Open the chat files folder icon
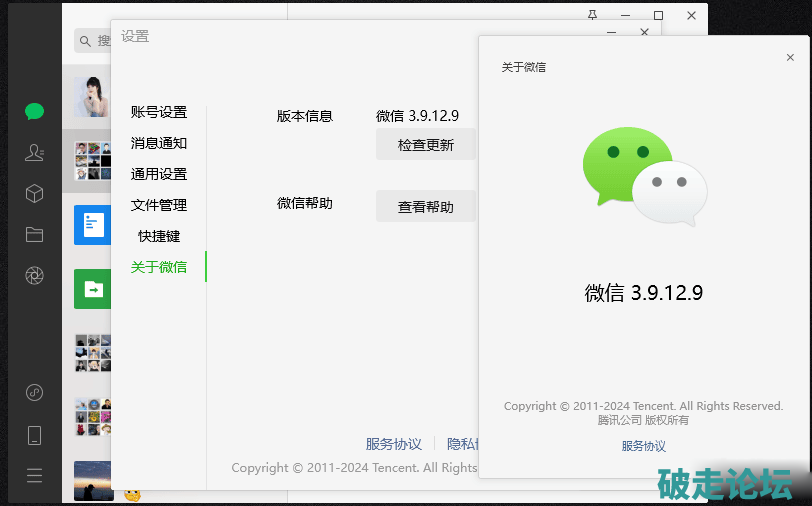This screenshot has height=506, width=812. coord(35,234)
